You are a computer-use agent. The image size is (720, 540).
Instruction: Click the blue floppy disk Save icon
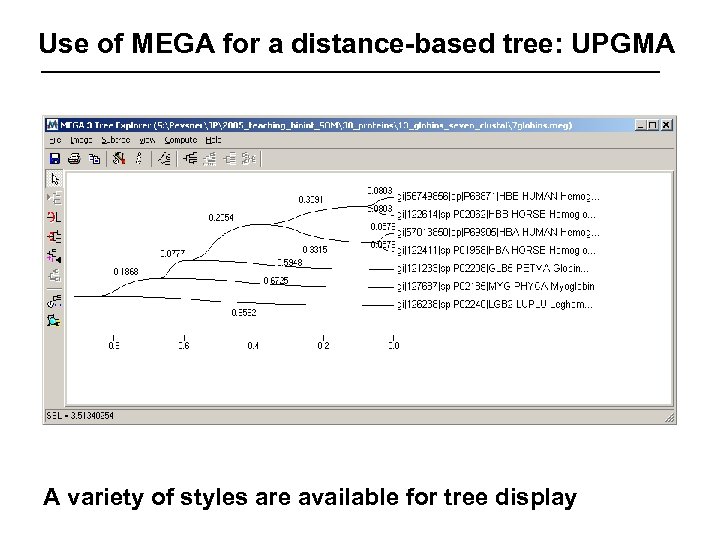point(55,159)
